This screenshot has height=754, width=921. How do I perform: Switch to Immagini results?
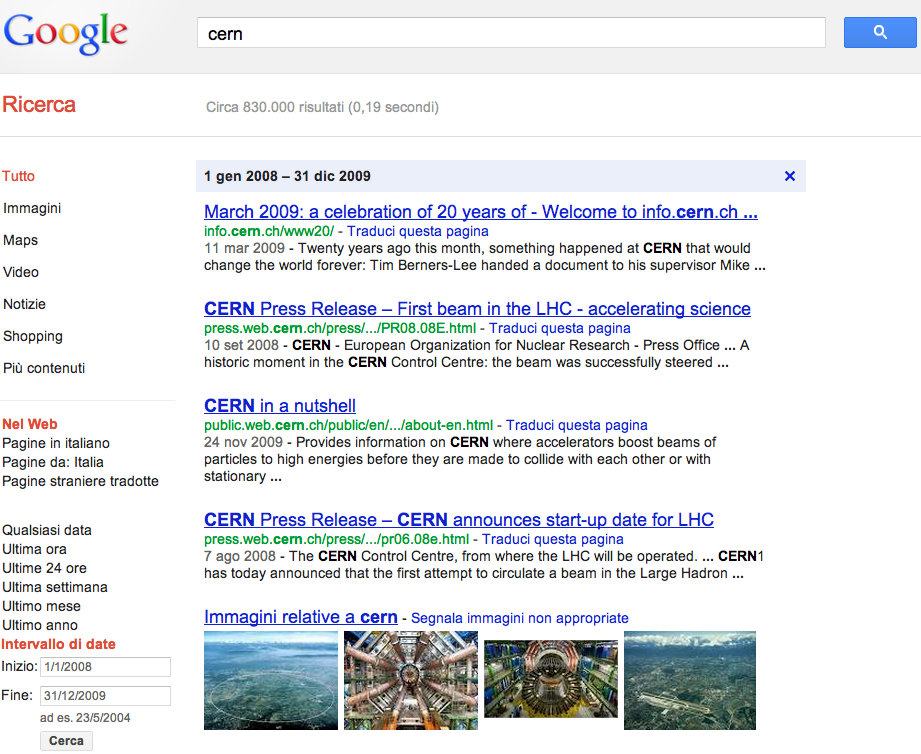click(x=32, y=208)
